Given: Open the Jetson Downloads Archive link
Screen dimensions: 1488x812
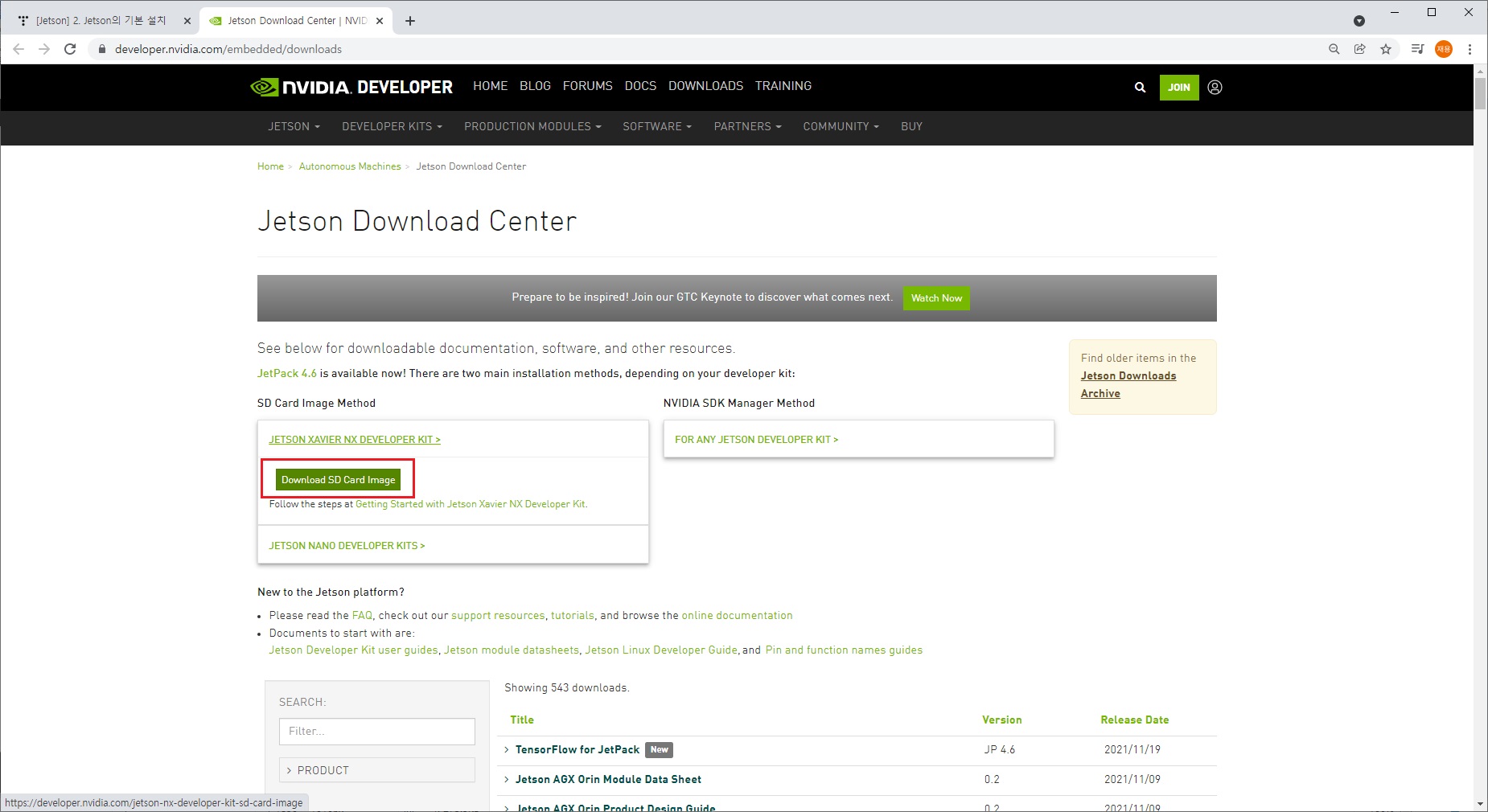Looking at the screenshot, I should 1128,384.
